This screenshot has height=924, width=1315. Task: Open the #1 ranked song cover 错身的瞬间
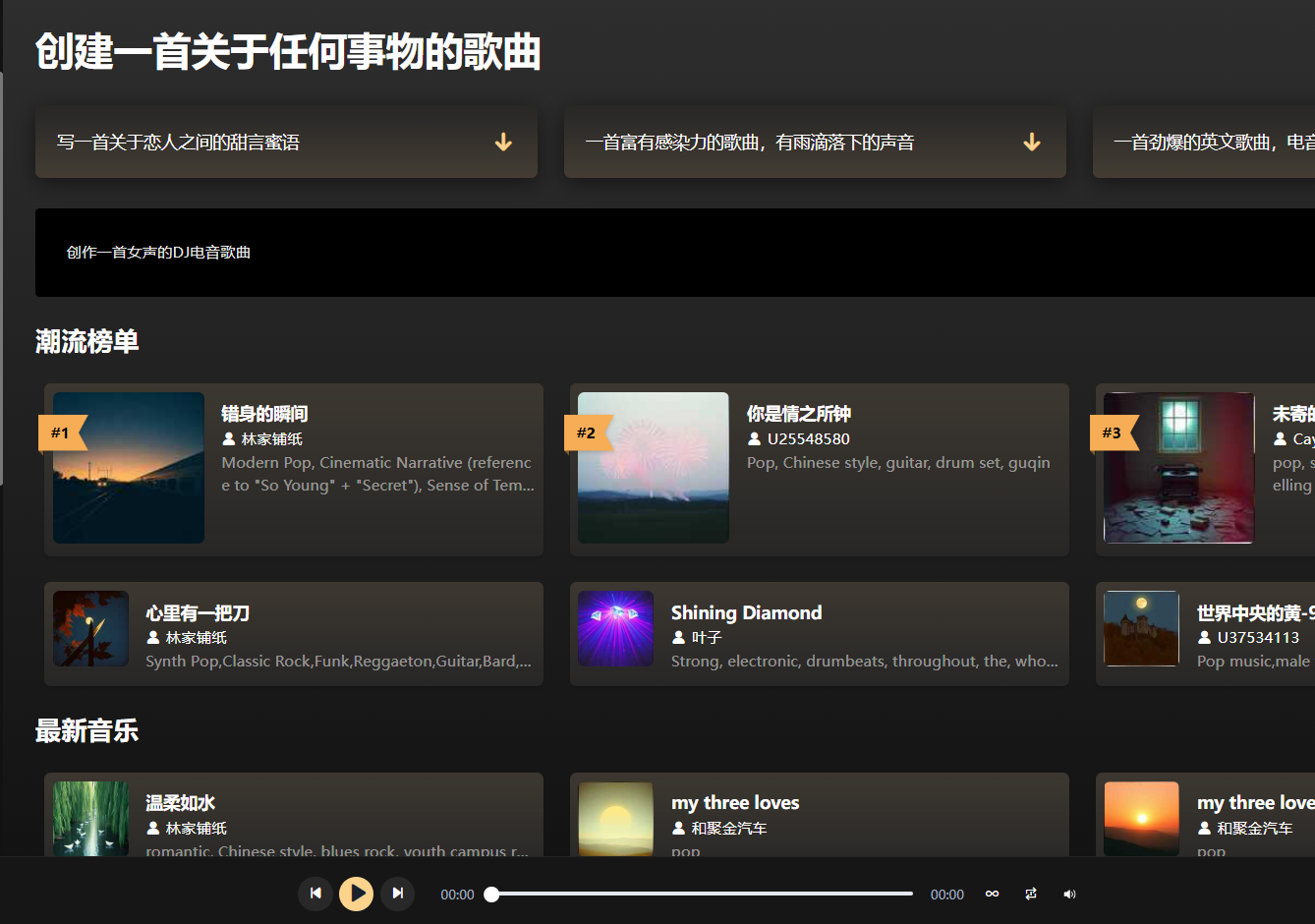coord(129,468)
